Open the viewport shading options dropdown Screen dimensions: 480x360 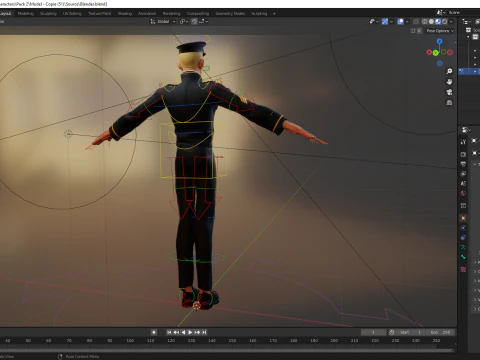[451, 21]
